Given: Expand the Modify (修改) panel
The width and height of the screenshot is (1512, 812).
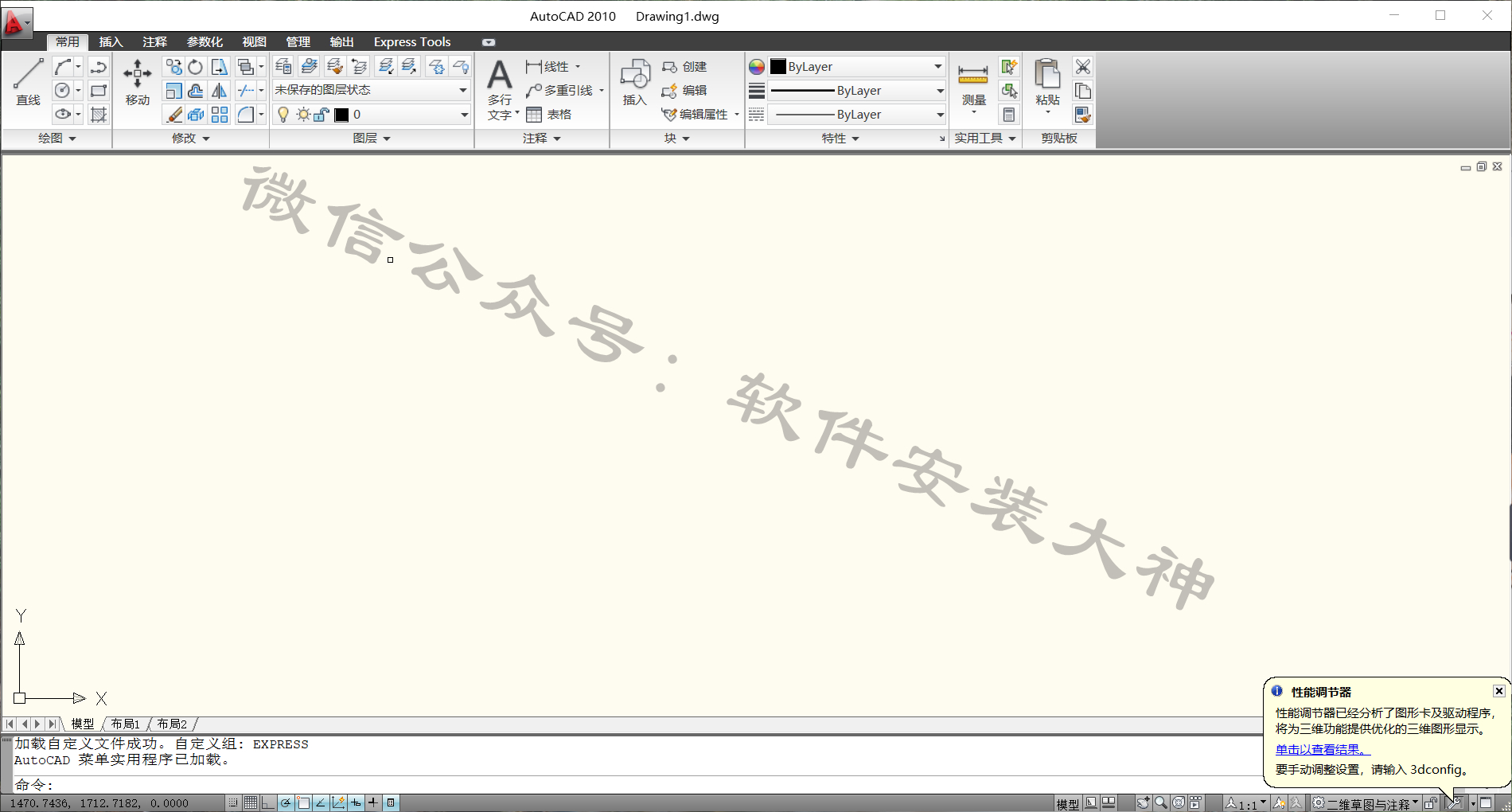Looking at the screenshot, I should [x=191, y=139].
